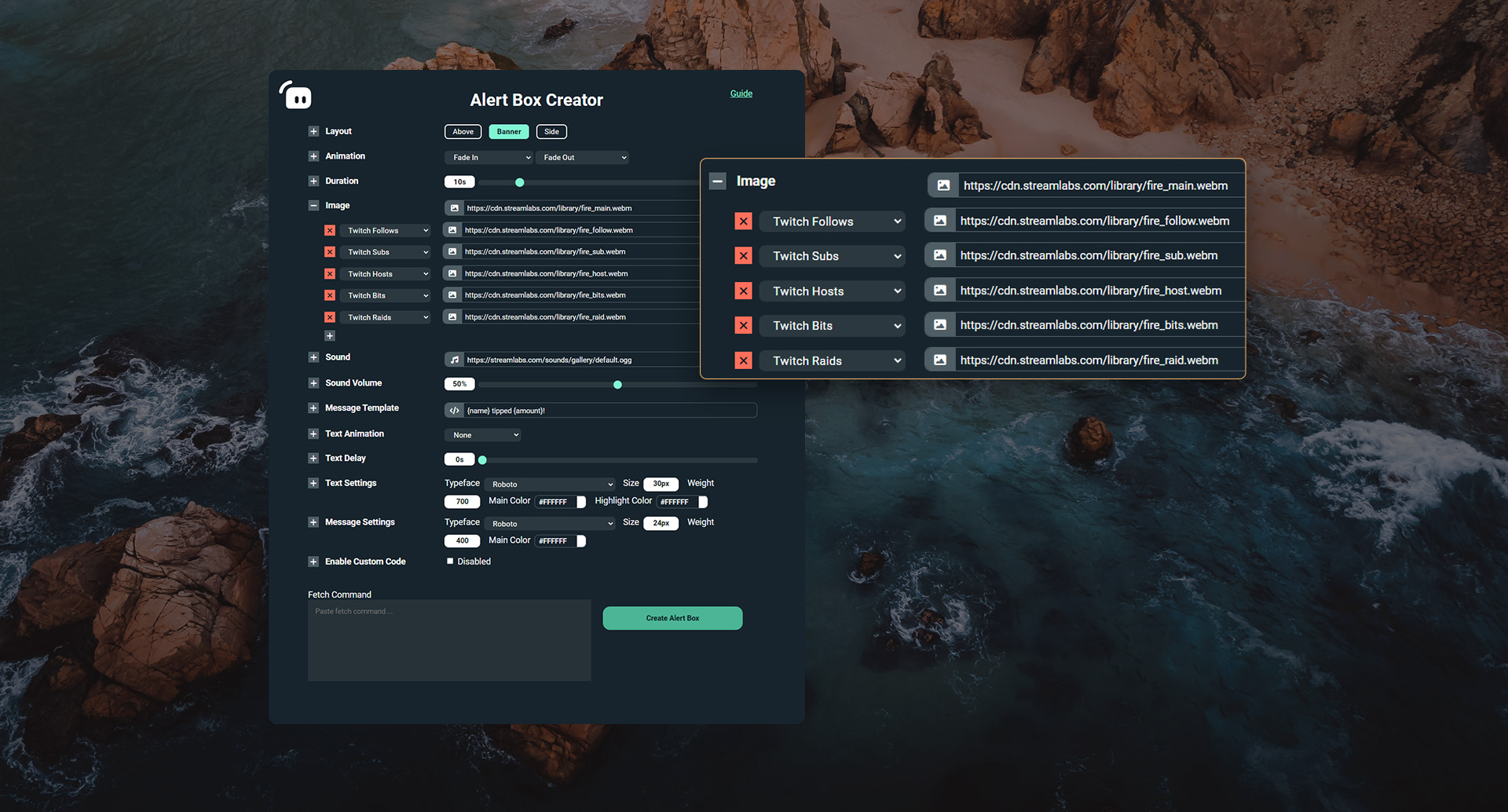
Task: Expand the Animation section
Action: [313, 156]
